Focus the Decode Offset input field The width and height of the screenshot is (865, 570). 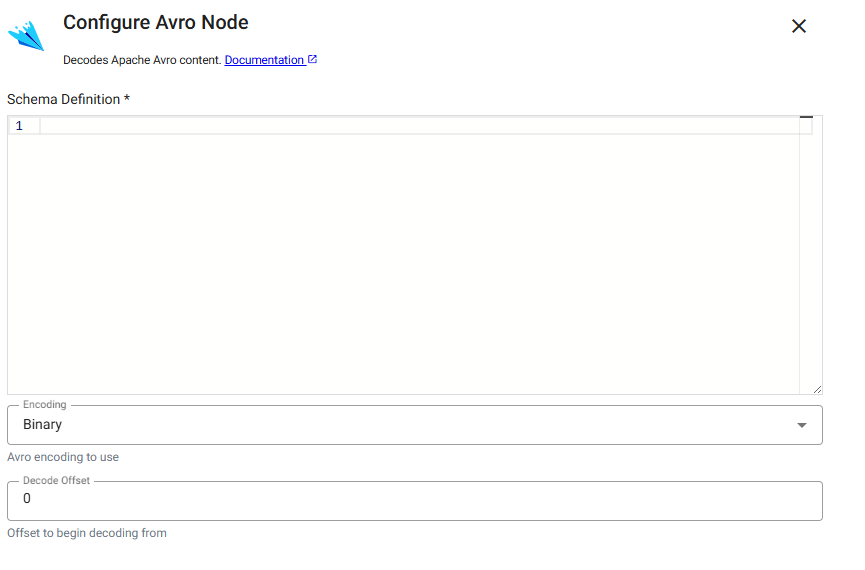tap(400, 499)
